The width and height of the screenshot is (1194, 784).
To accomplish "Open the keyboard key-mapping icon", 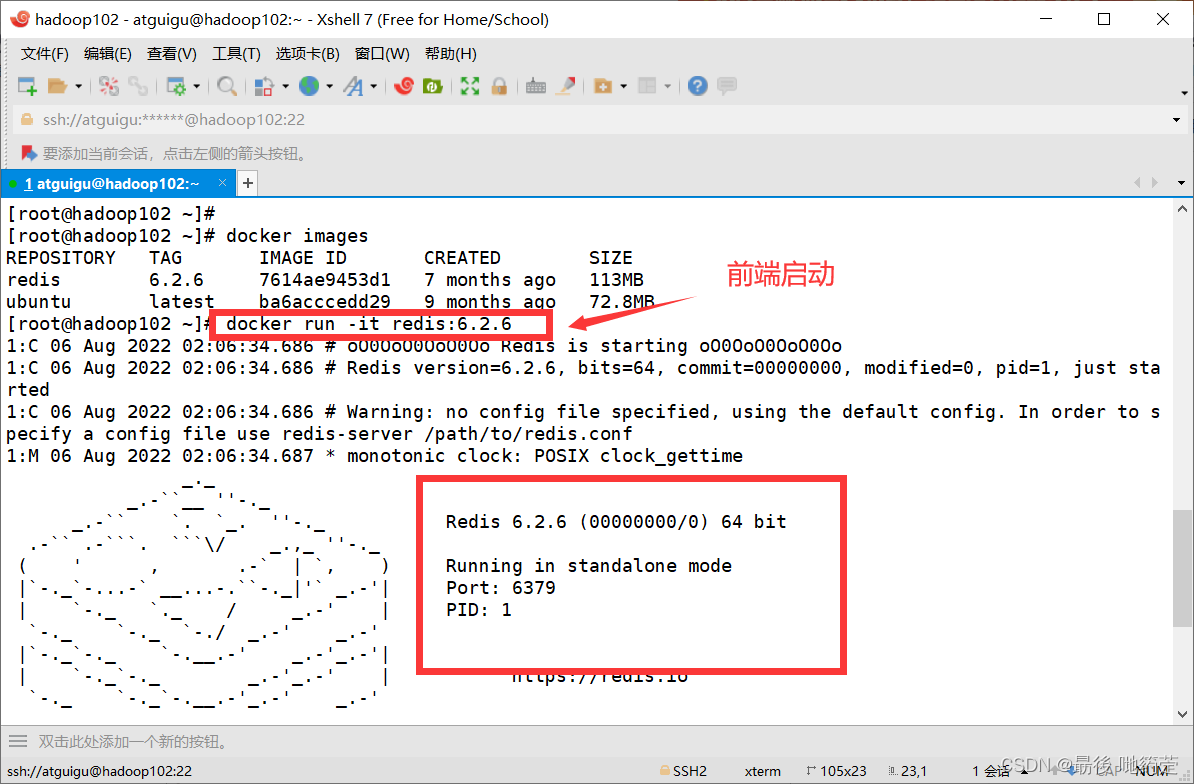I will click(x=536, y=86).
